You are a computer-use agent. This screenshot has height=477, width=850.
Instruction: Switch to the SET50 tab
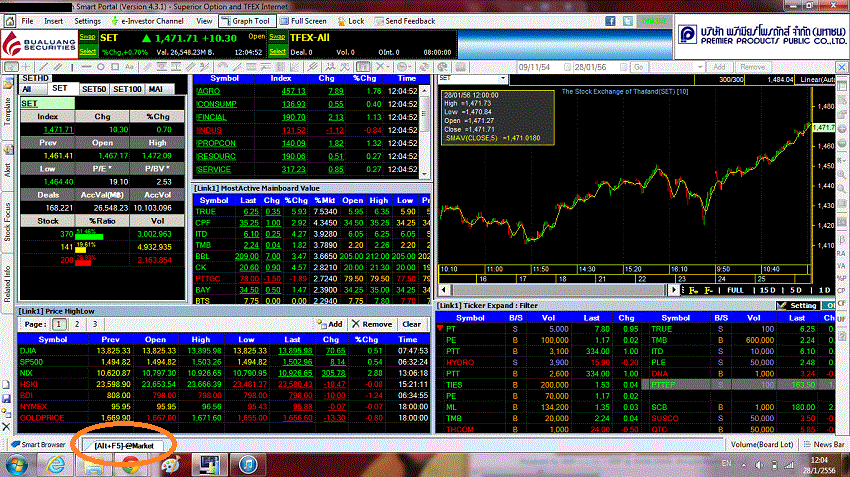click(93, 89)
